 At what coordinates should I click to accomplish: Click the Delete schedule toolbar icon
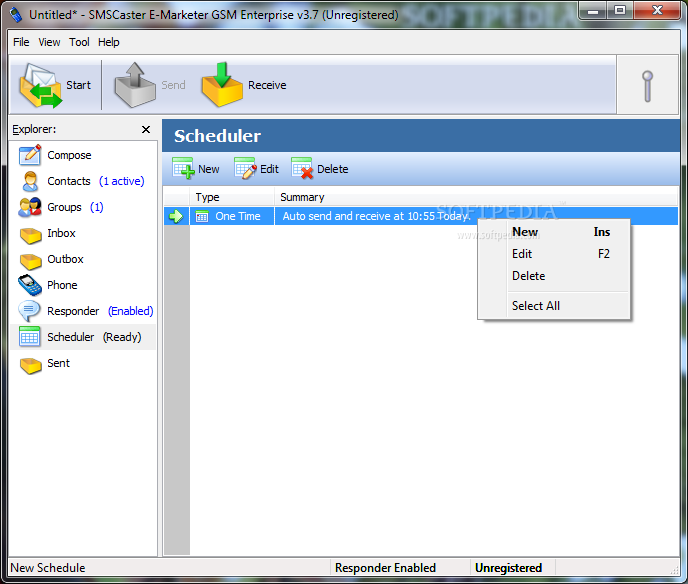pyautogui.click(x=302, y=168)
